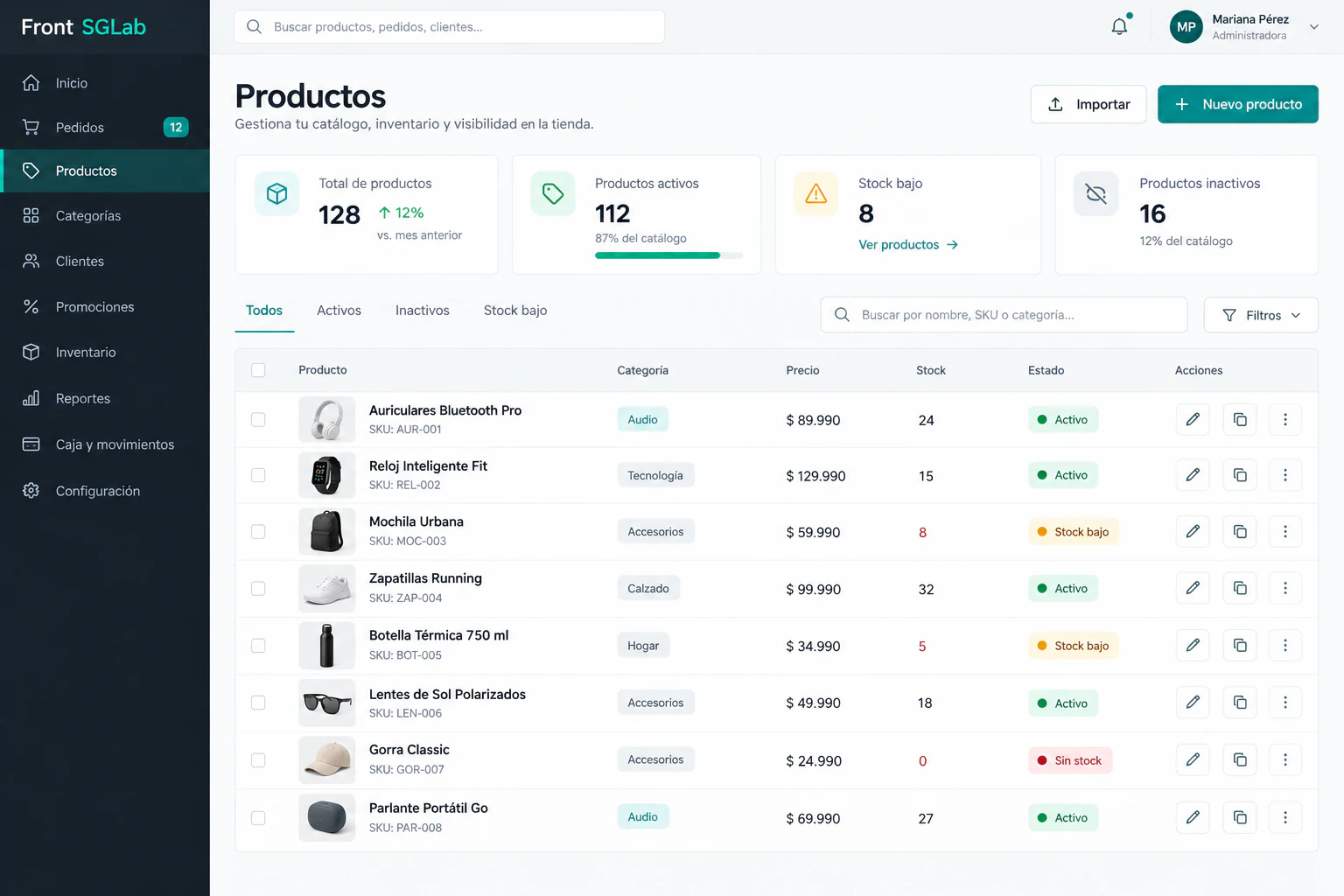Open Inventario in the sidebar
The height and width of the screenshot is (896, 1344).
click(105, 353)
